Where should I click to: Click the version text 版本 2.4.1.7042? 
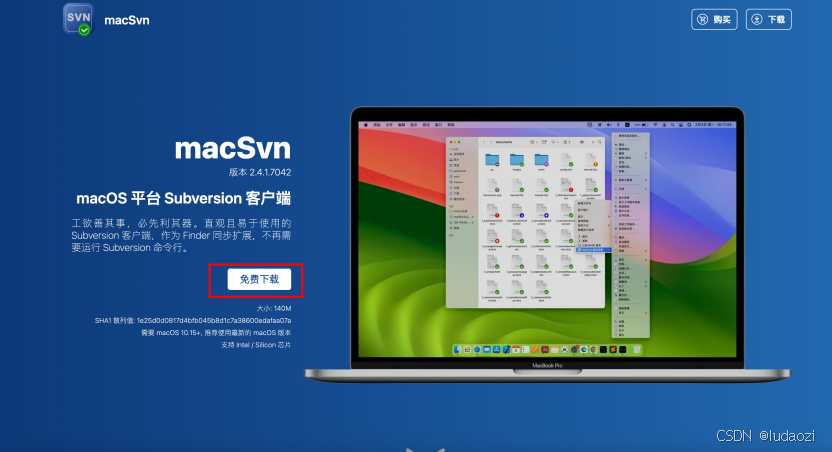[x=260, y=172]
